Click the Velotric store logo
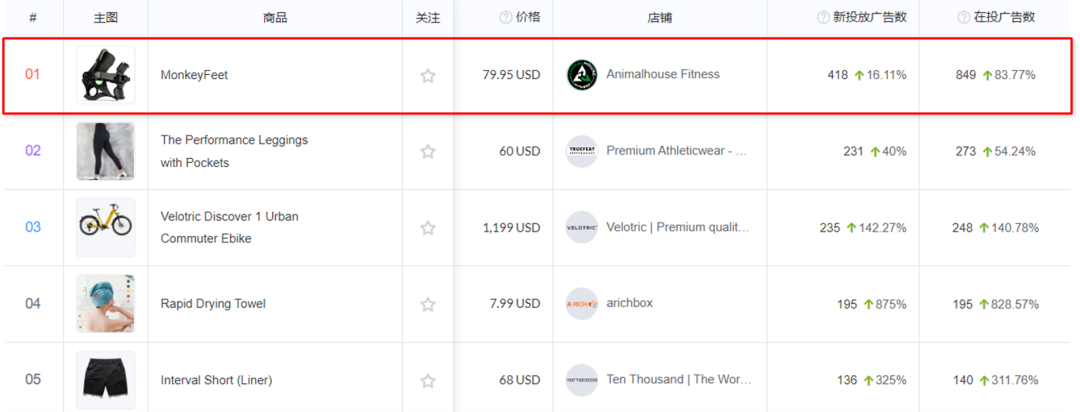The height and width of the screenshot is (412, 1080). click(581, 227)
